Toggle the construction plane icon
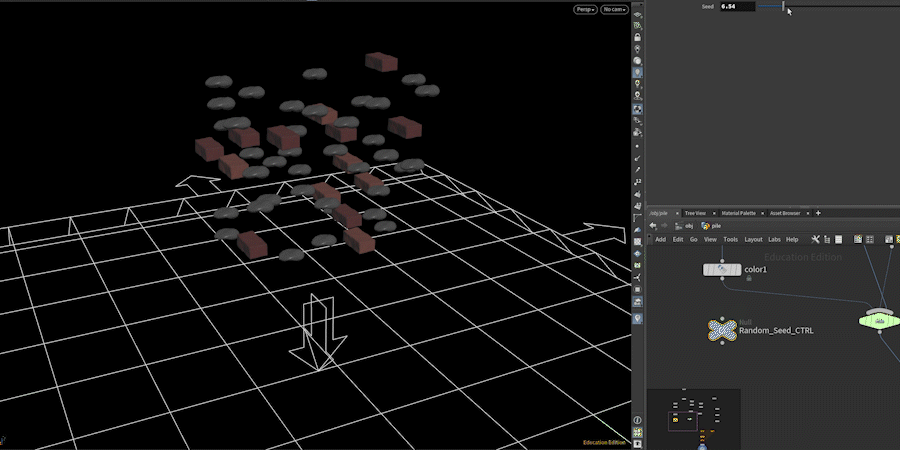The image size is (900, 450). pos(638,26)
